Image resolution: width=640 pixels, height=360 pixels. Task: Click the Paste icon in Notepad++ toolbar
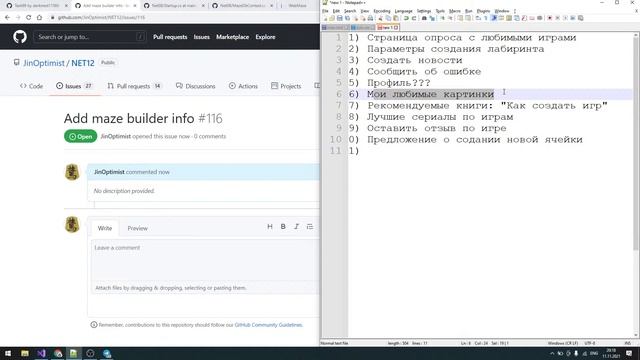tap(396, 18)
